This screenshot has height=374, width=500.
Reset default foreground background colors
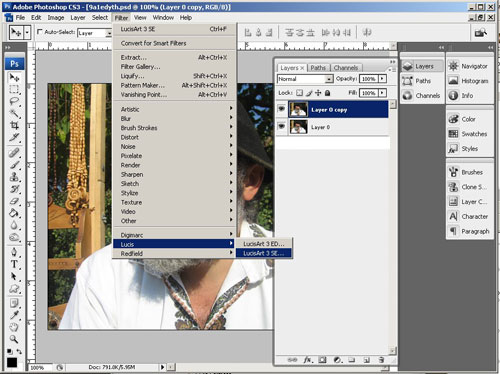coord(10,351)
